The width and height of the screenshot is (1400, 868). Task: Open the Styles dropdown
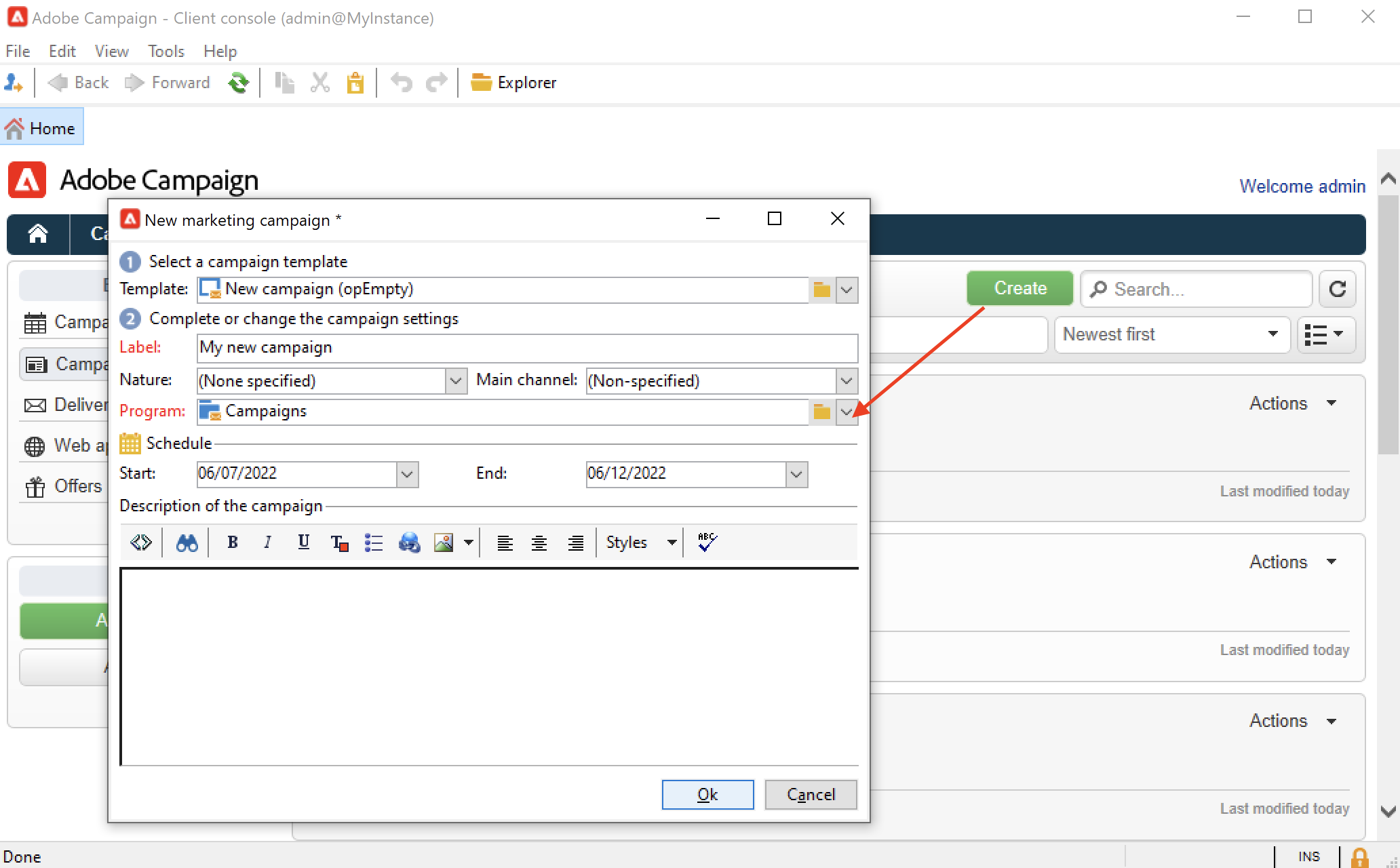tap(671, 542)
